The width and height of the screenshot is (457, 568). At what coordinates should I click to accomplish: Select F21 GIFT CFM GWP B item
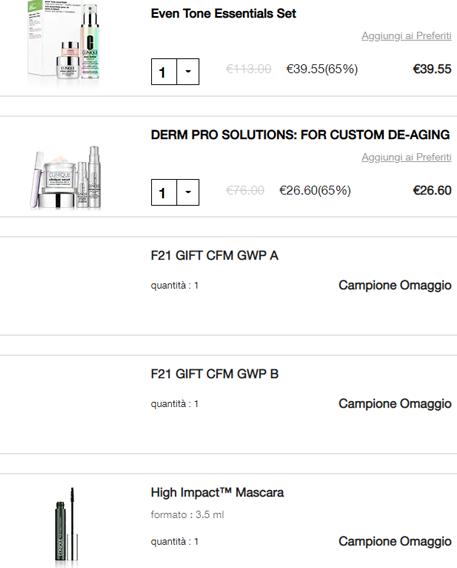214,374
